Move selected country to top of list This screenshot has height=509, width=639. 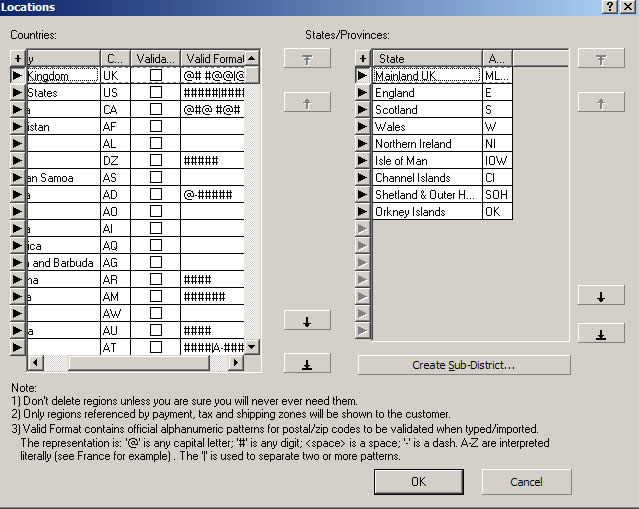tap(307, 59)
